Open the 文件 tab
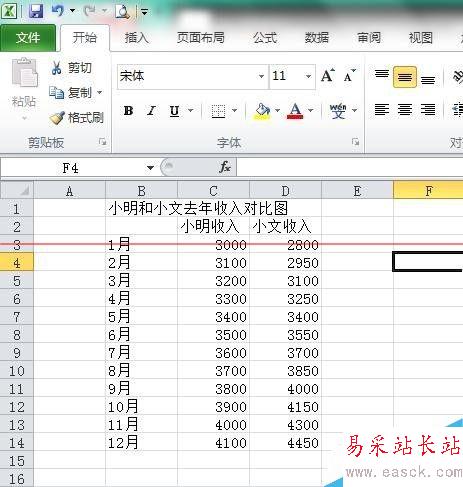 pyautogui.click(x=28, y=38)
